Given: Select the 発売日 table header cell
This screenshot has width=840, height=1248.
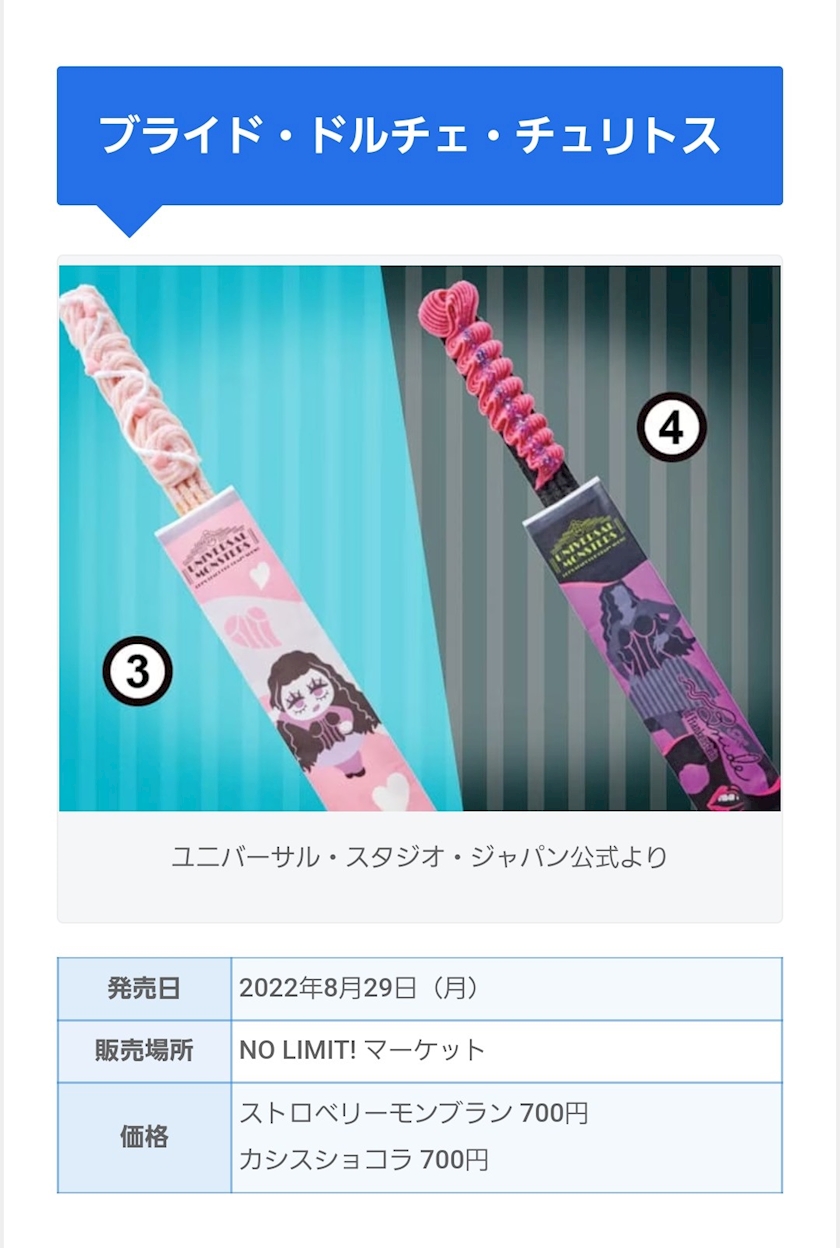Looking at the screenshot, I should pos(144,989).
